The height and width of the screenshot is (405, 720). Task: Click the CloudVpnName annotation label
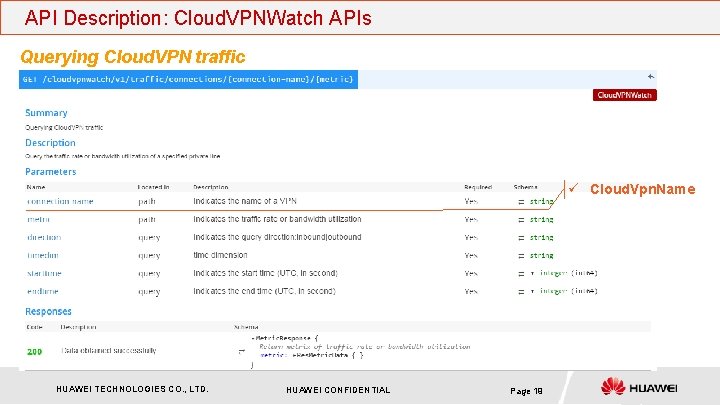[642, 189]
